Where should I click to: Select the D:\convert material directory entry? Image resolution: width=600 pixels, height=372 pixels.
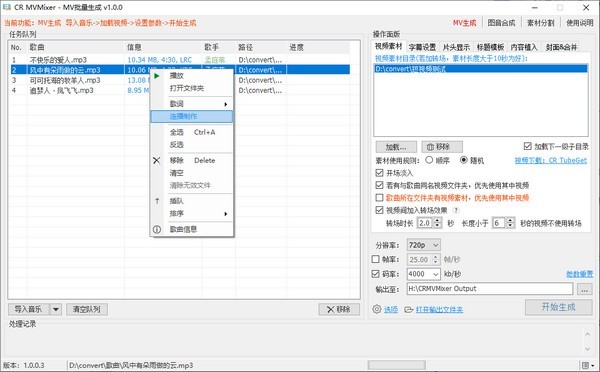pyautogui.click(x=481, y=69)
